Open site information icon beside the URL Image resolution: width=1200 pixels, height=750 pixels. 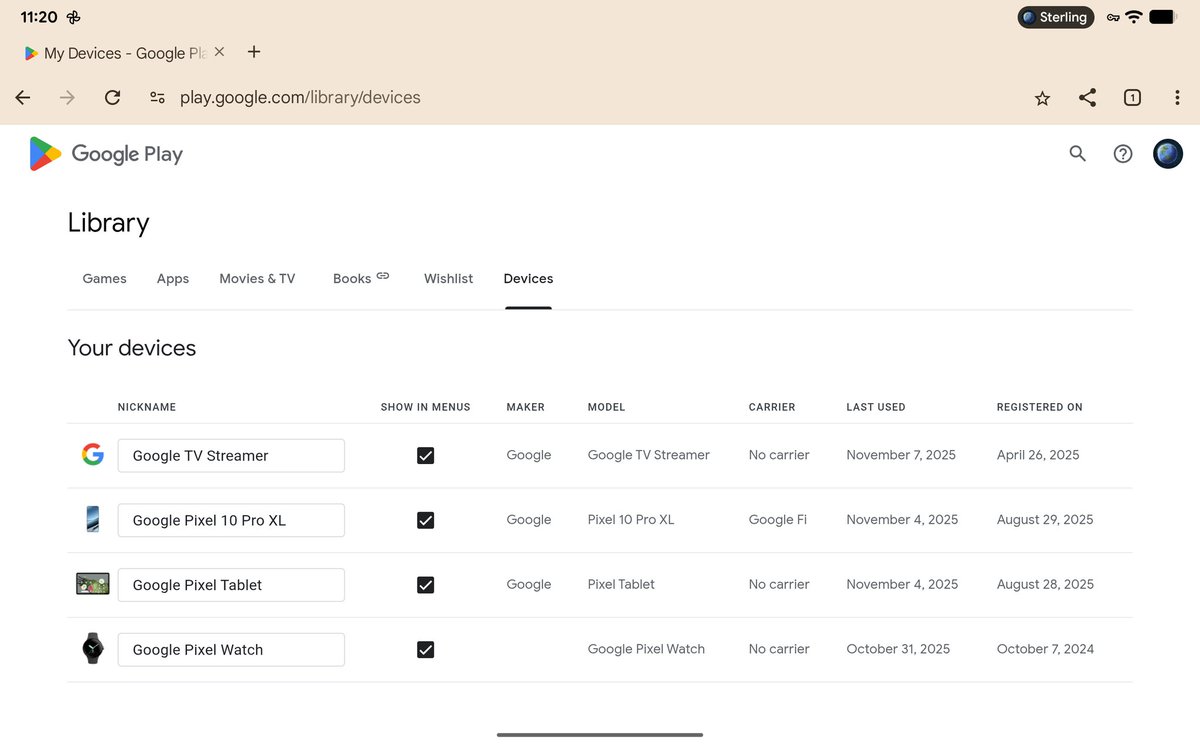click(x=157, y=97)
